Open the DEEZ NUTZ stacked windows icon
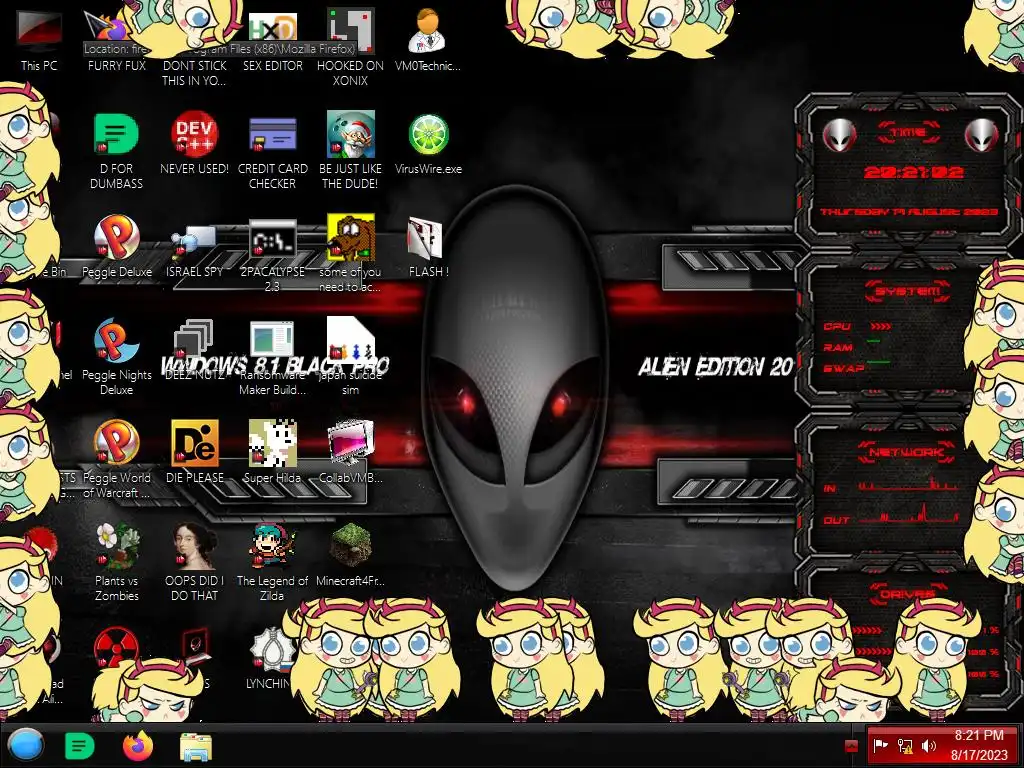The width and height of the screenshot is (1024, 768). tap(194, 349)
